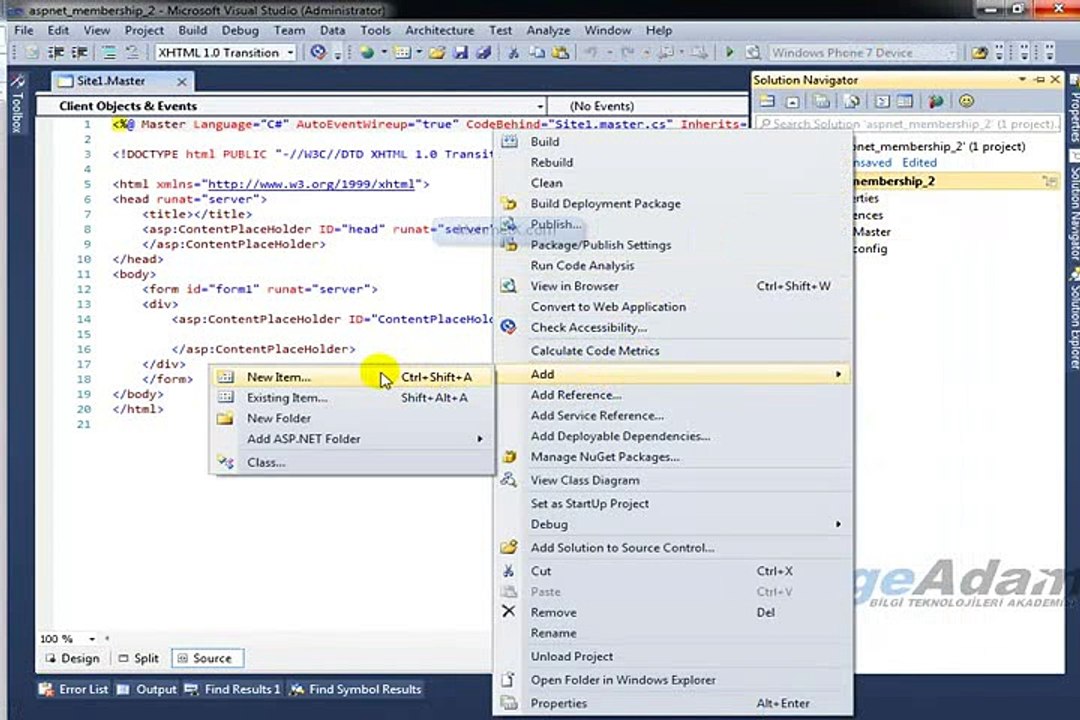
Task: Open the Client Objects & Events dropdown
Action: point(540,106)
